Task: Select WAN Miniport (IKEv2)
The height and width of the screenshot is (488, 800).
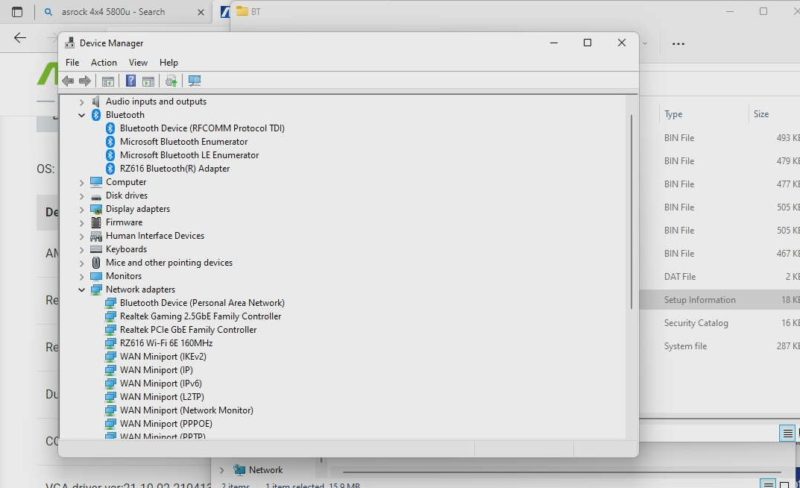Action: pyautogui.click(x=163, y=356)
